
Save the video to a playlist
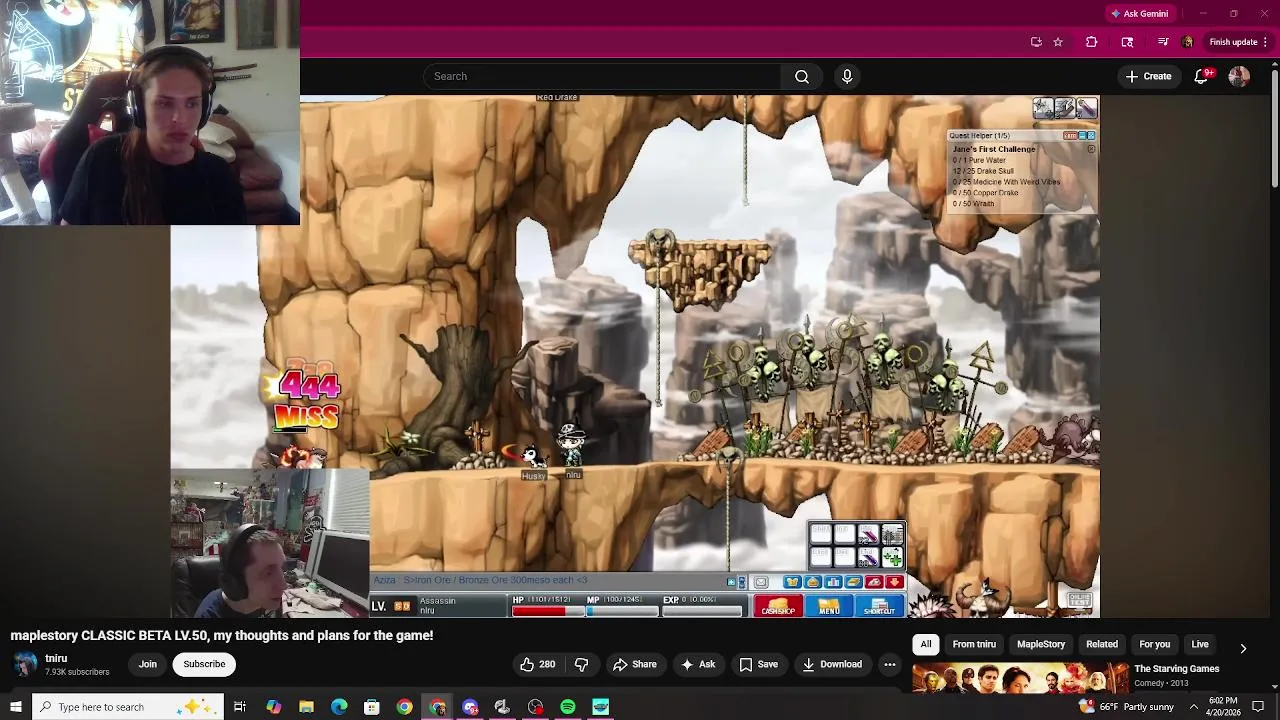tap(758, 664)
